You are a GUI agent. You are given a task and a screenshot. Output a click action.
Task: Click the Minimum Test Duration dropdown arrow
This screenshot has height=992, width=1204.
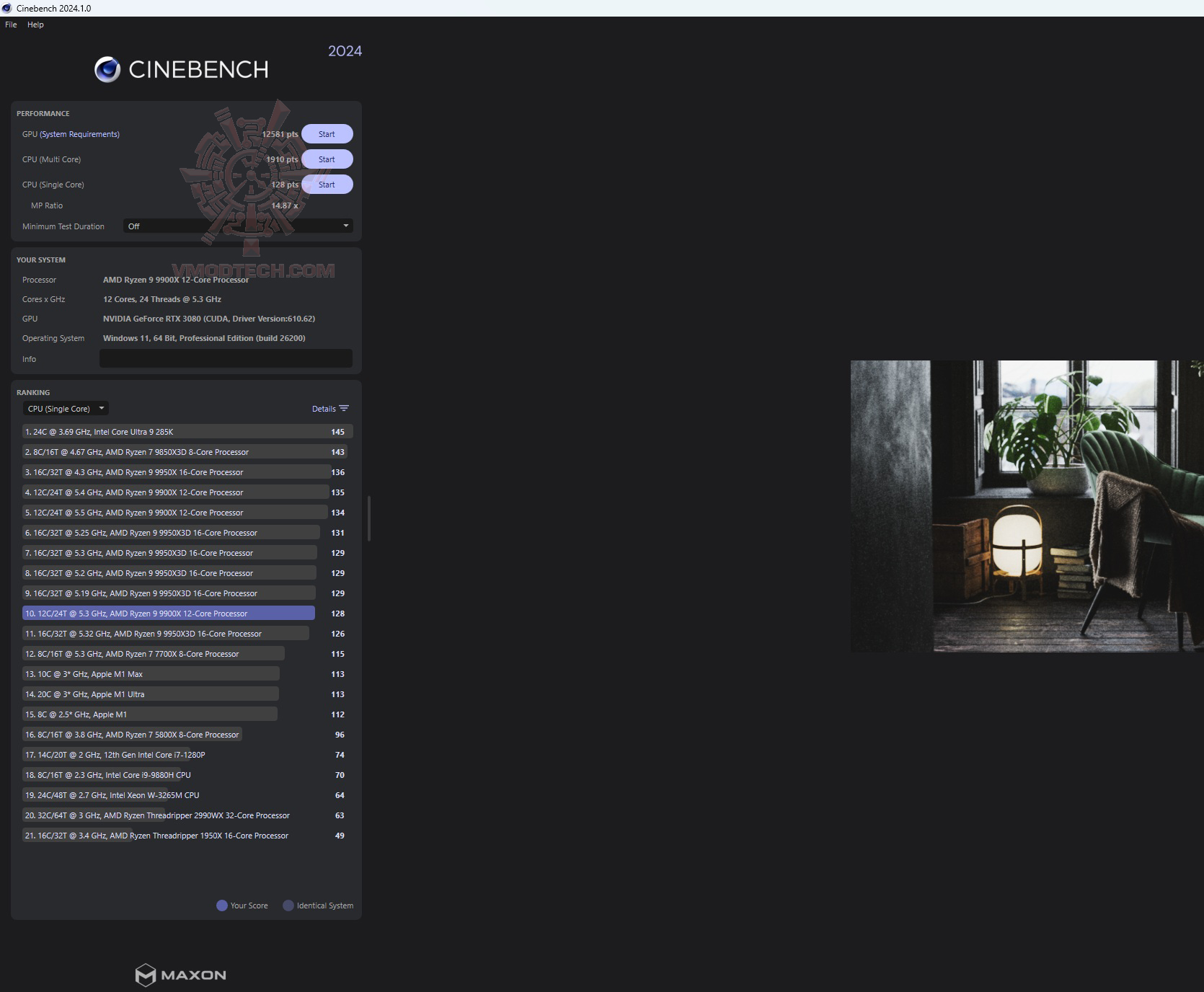pyautogui.click(x=346, y=226)
